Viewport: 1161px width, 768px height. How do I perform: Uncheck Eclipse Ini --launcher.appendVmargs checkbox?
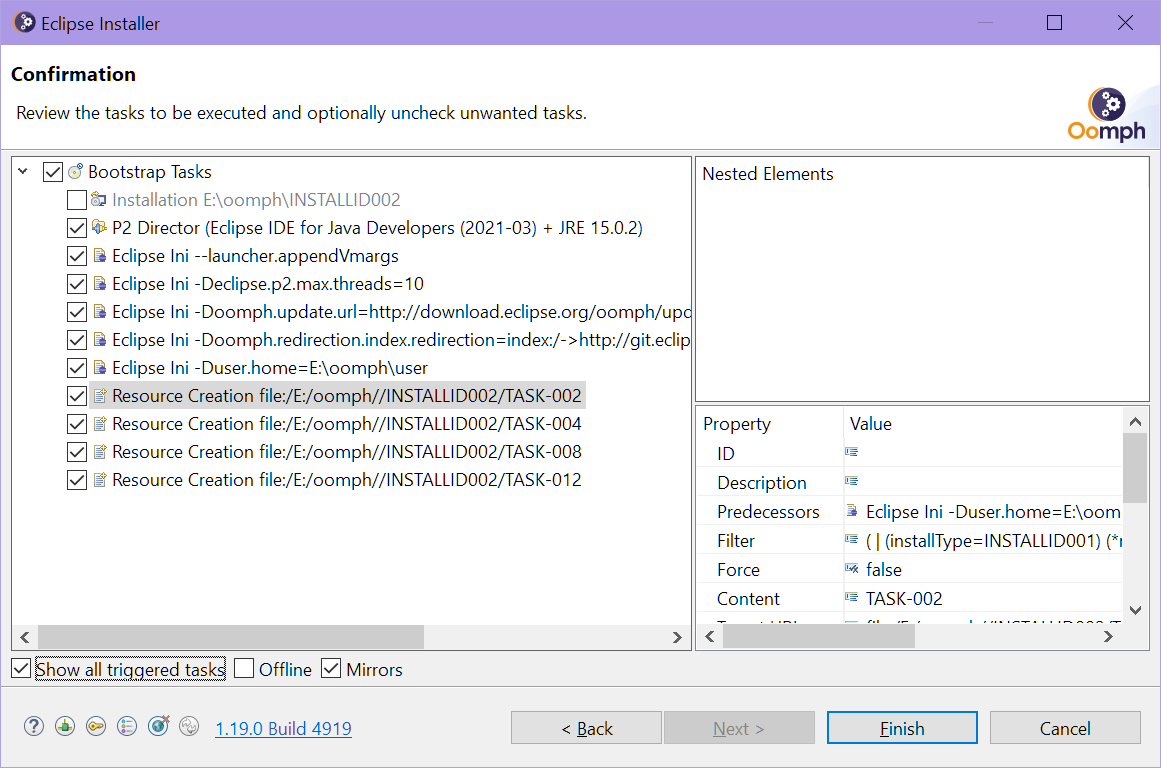(x=76, y=256)
